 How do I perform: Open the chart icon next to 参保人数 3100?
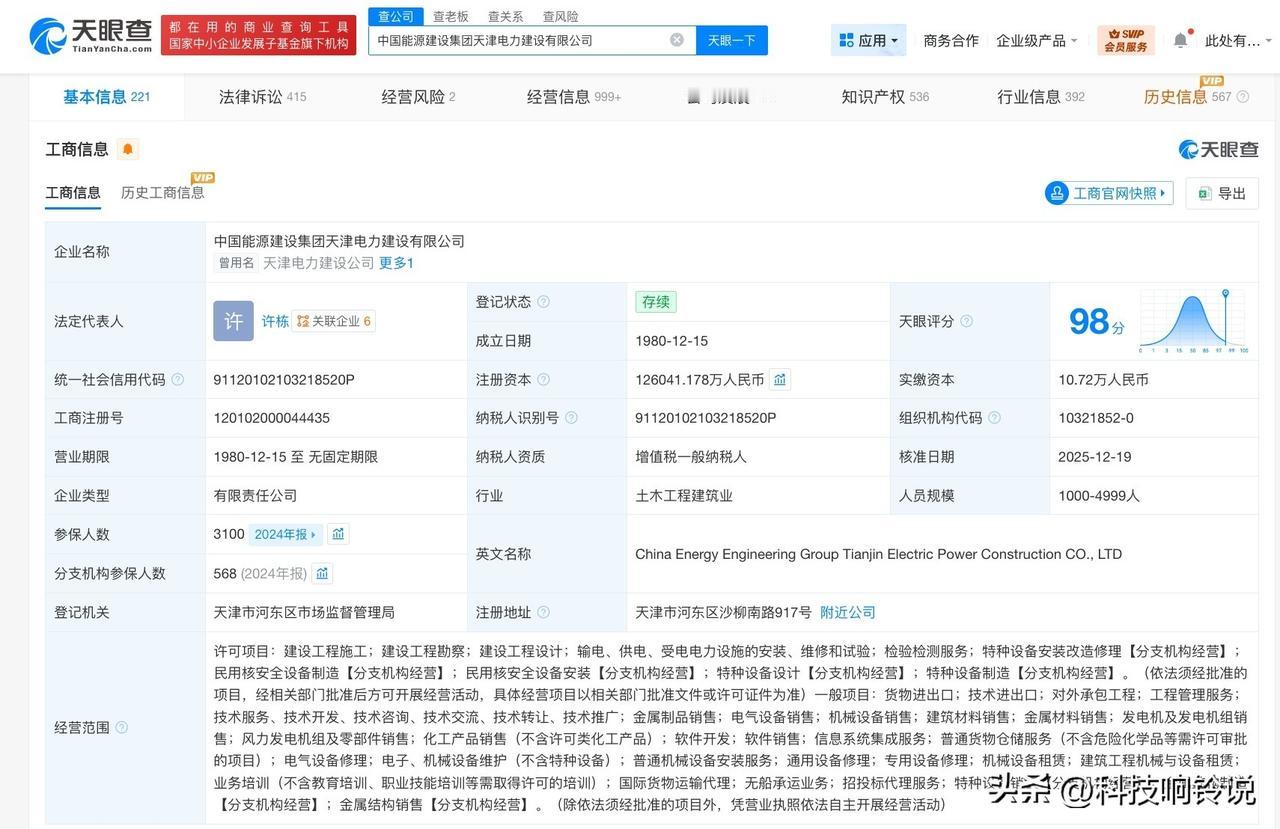click(x=338, y=534)
